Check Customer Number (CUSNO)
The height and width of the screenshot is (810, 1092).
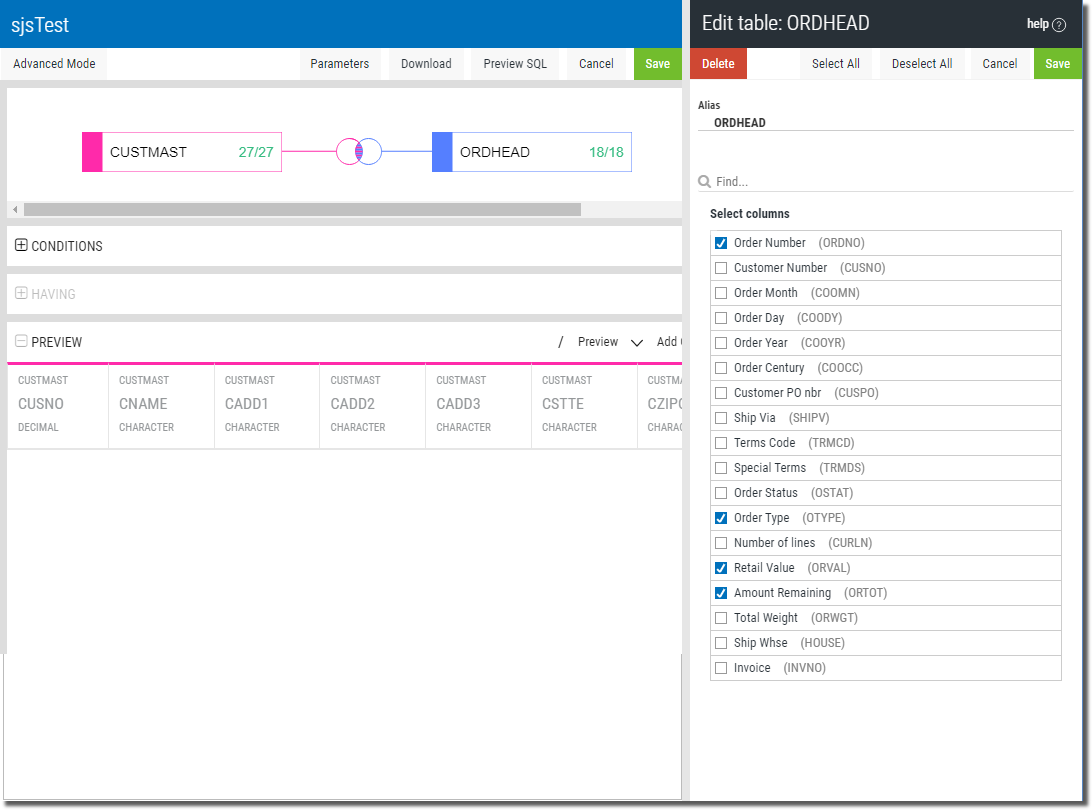(x=721, y=267)
